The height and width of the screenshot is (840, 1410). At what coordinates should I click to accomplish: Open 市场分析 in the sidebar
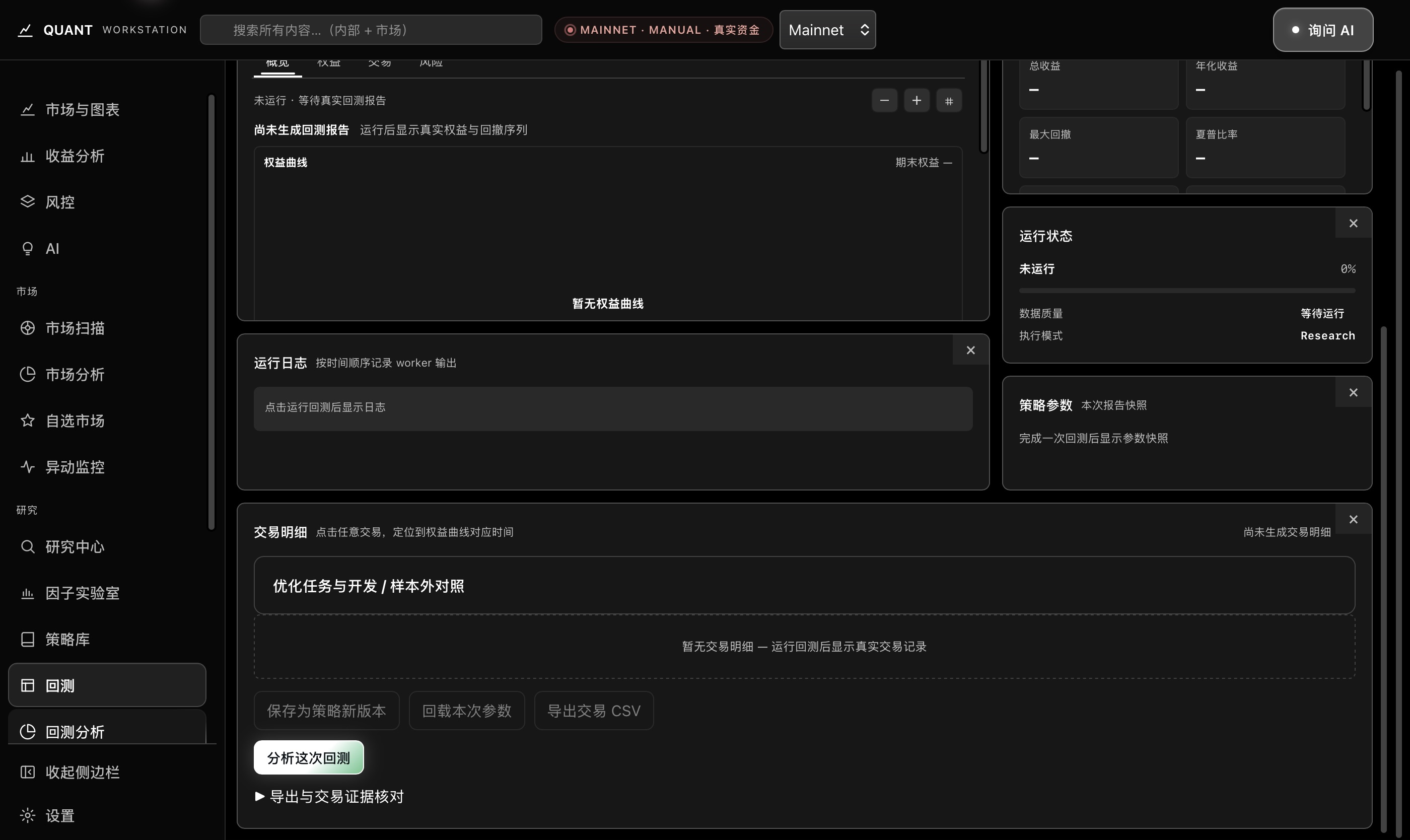coord(107,374)
